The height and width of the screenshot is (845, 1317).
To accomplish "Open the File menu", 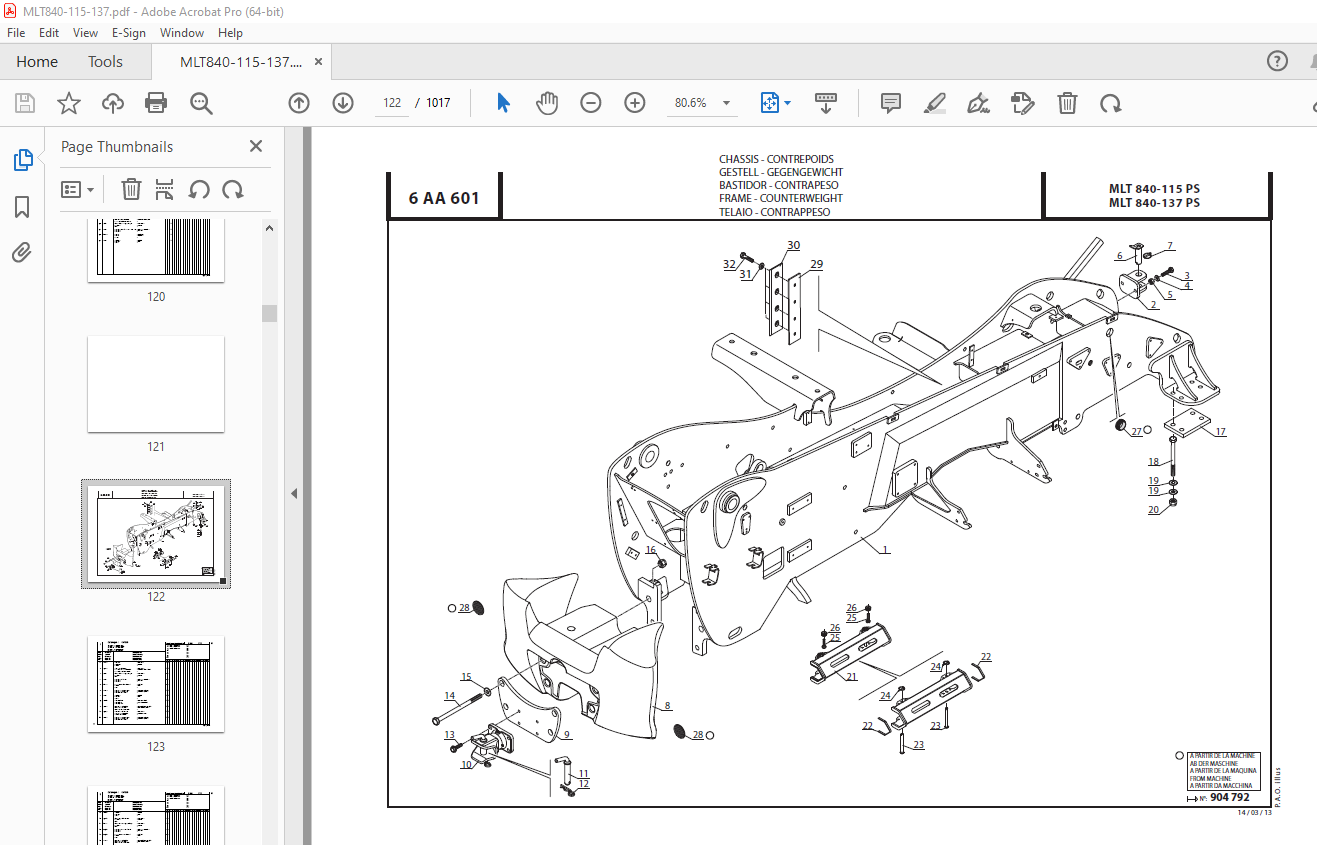I will (16, 33).
